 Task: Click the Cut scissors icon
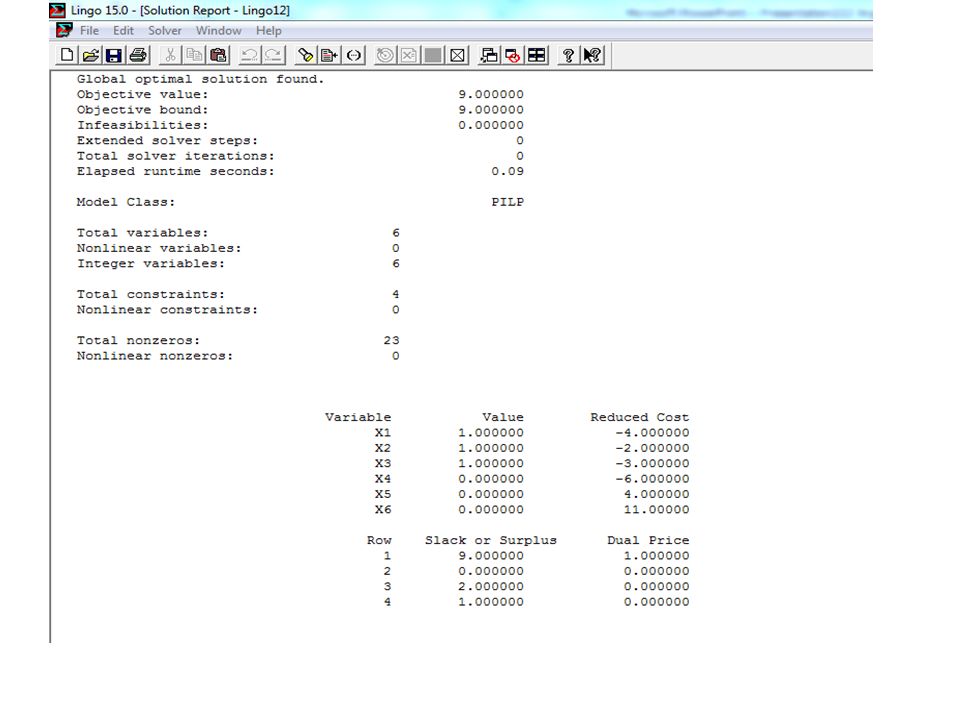170,56
